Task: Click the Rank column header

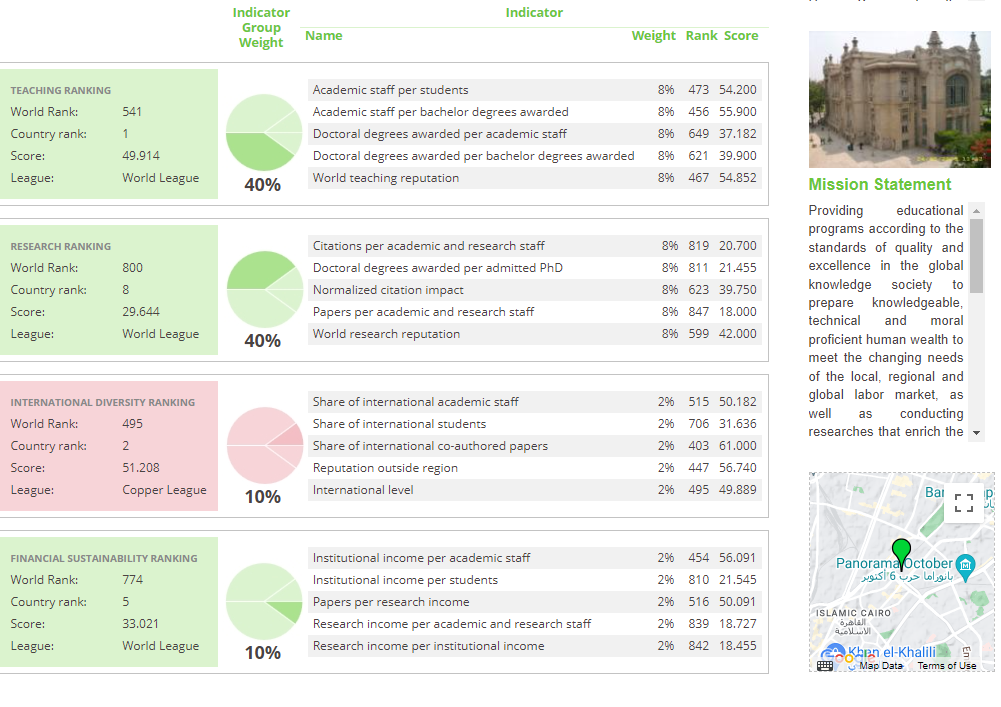Action: [x=701, y=36]
